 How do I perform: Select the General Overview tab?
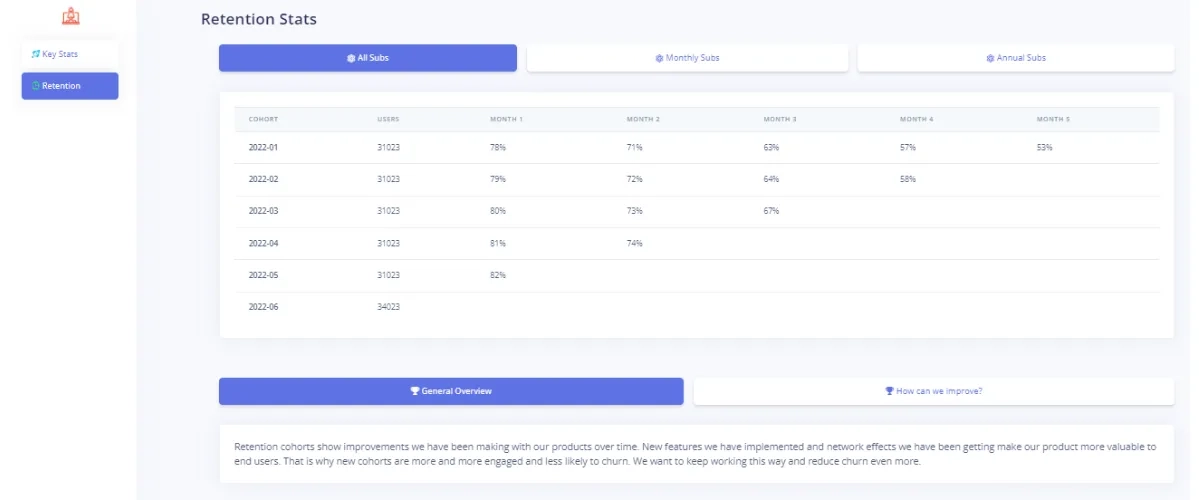451,391
